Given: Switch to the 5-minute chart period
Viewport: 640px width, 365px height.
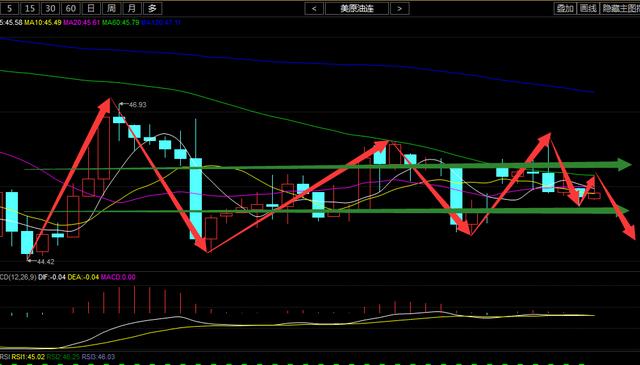Looking at the screenshot, I should [9, 8].
